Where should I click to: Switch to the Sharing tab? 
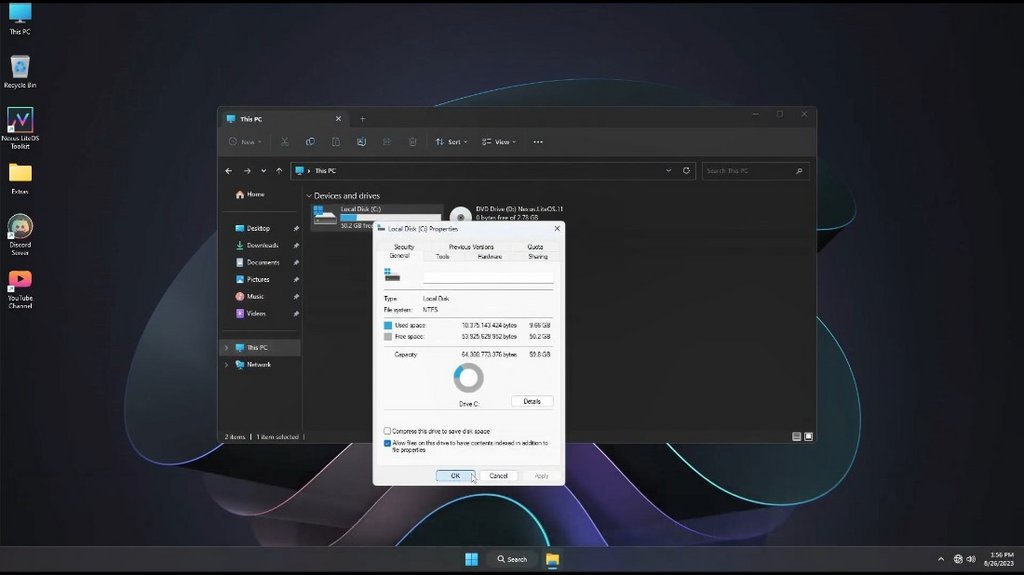pyautogui.click(x=537, y=257)
